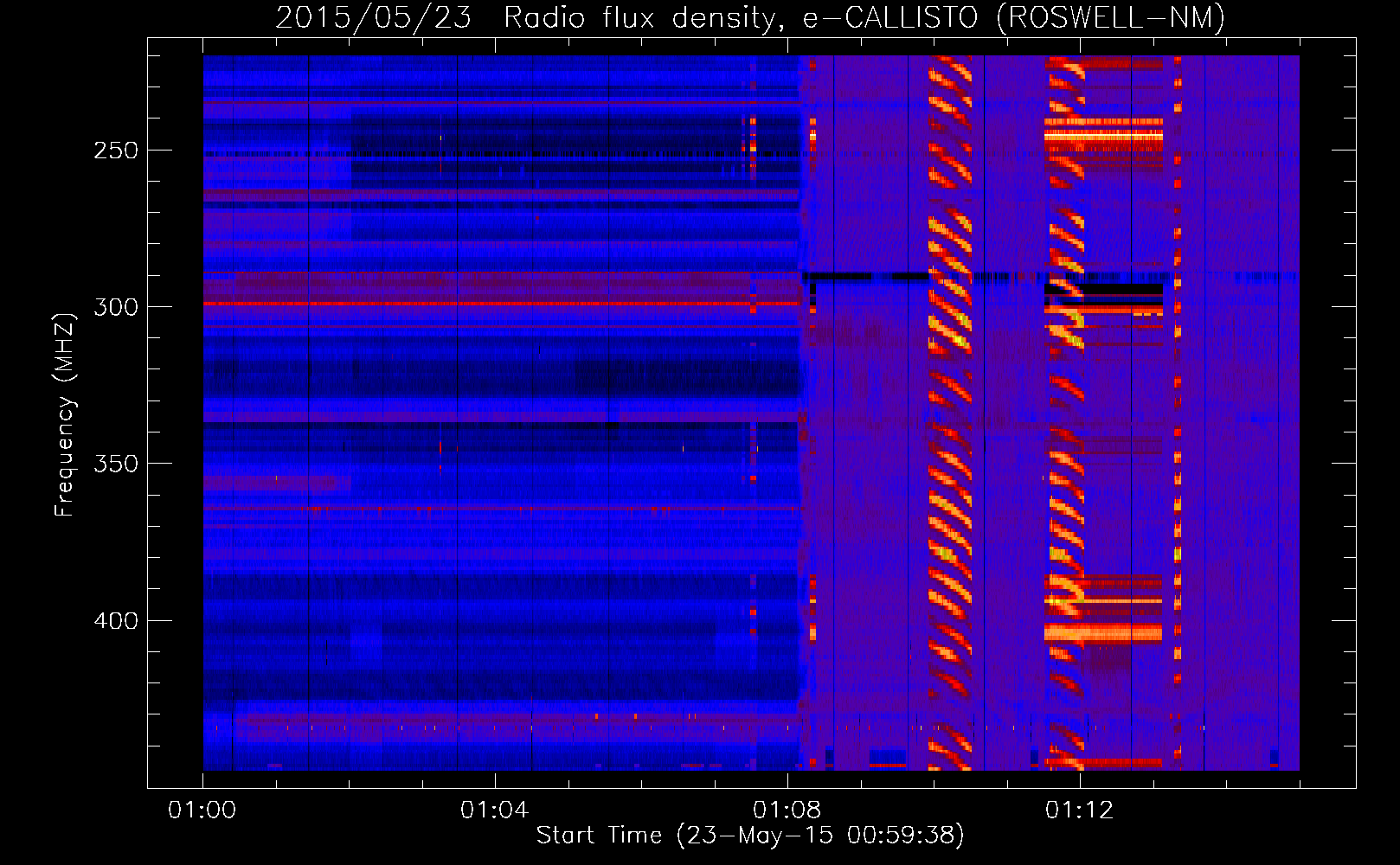
Task: Click the 250 frequency tick label
Action: click(116, 151)
